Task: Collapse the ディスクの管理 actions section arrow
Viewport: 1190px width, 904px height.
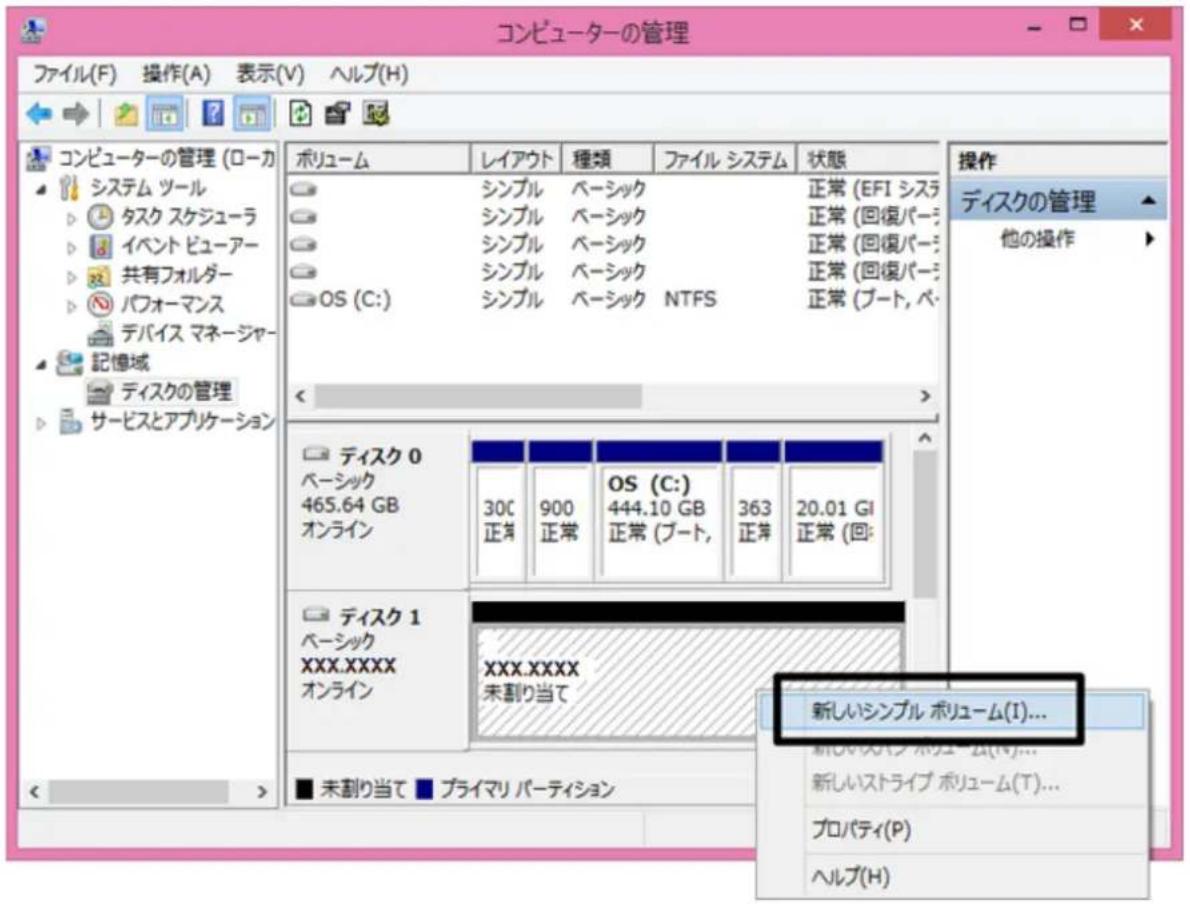Action: (x=1149, y=201)
